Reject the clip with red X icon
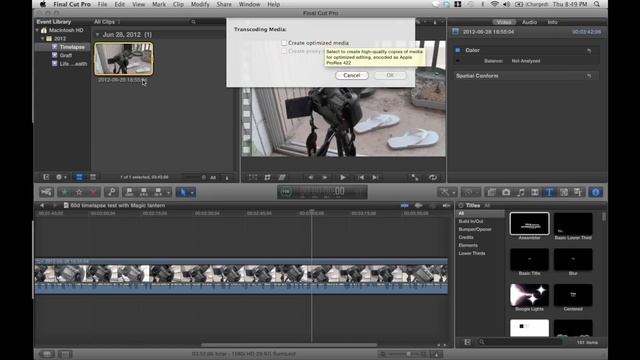The height and width of the screenshot is (360, 640). pyautogui.click(x=93, y=192)
